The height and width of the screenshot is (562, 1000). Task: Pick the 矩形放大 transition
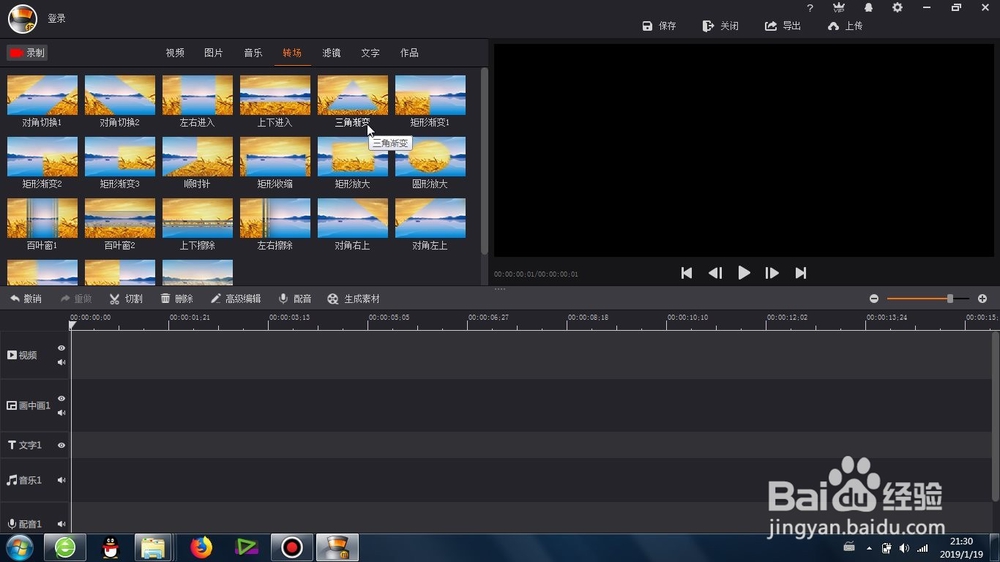(x=353, y=156)
